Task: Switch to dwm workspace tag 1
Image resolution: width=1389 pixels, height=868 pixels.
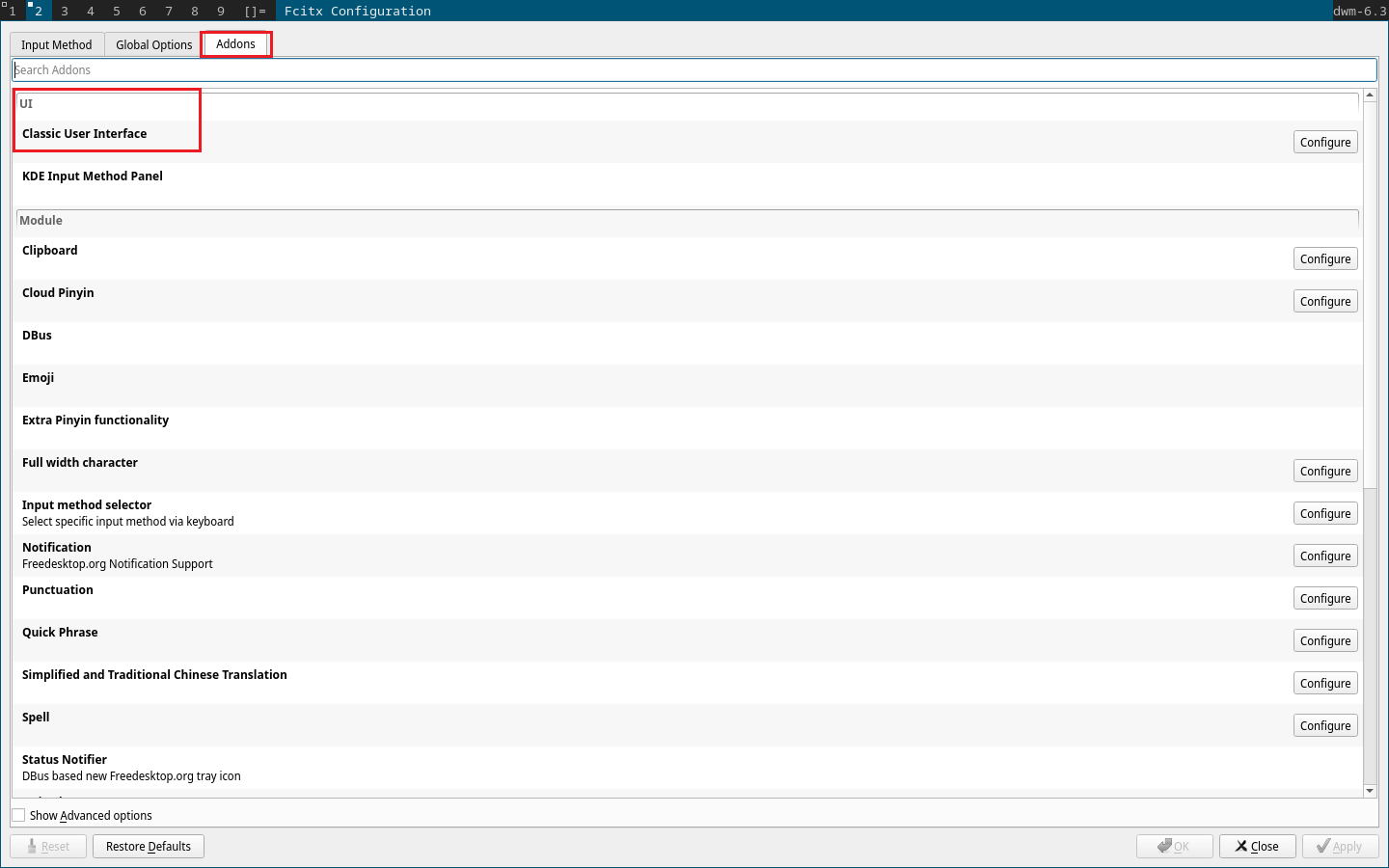Action: pos(13,11)
